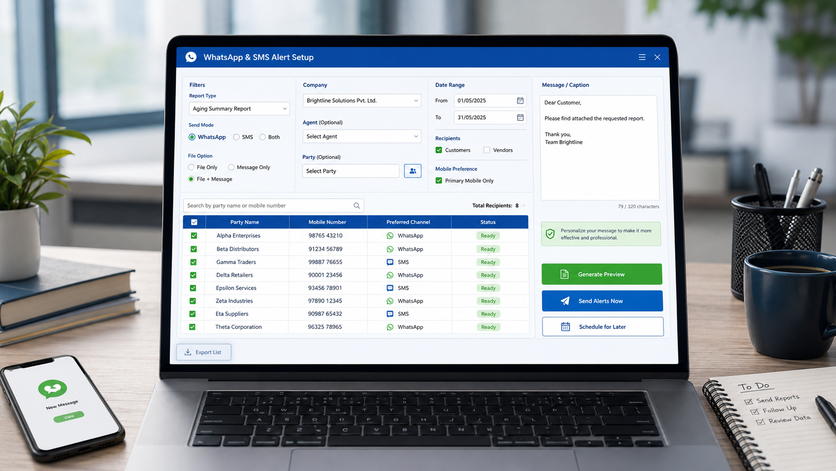Image resolution: width=836 pixels, height=471 pixels.
Task: Choose Message Only option
Action: [x=231, y=167]
